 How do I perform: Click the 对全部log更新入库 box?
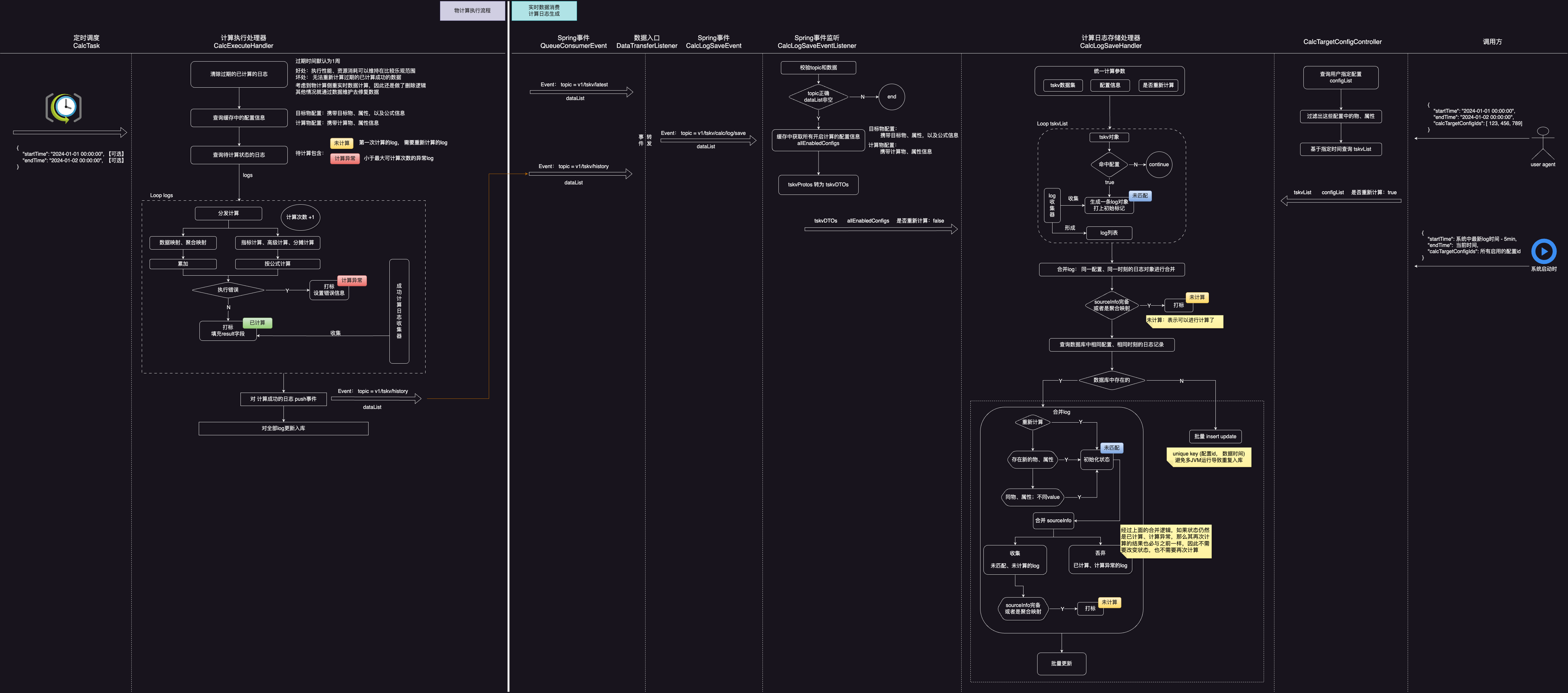point(283,428)
